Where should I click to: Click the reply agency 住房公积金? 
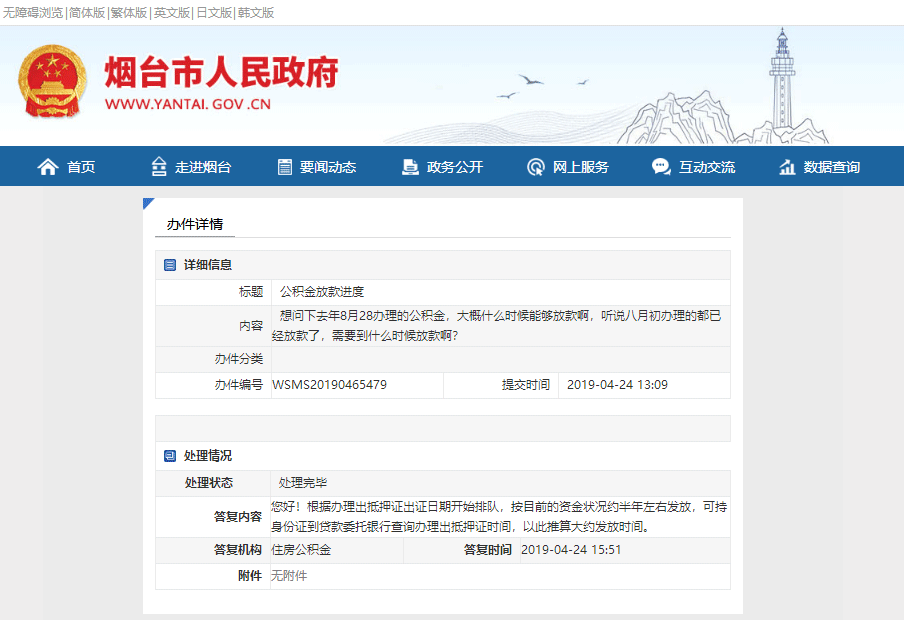pyautogui.click(x=301, y=550)
